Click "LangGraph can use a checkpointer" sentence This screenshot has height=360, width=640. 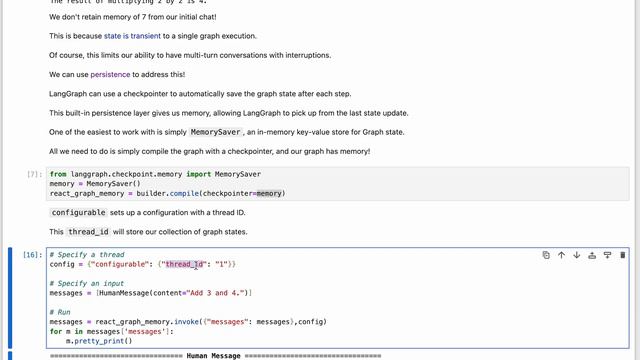[x=200, y=94]
